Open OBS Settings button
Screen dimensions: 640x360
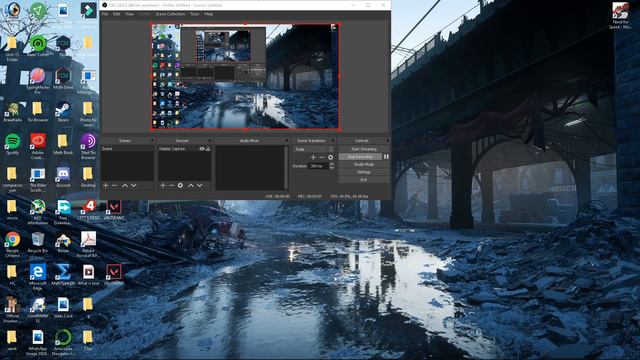point(364,172)
